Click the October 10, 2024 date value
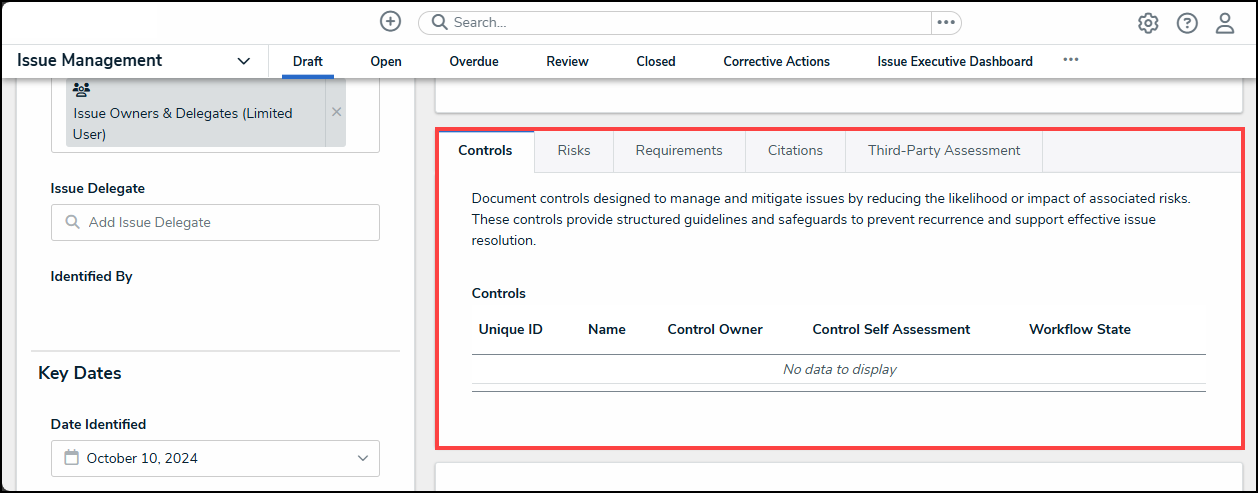1258x493 pixels. click(x=142, y=458)
